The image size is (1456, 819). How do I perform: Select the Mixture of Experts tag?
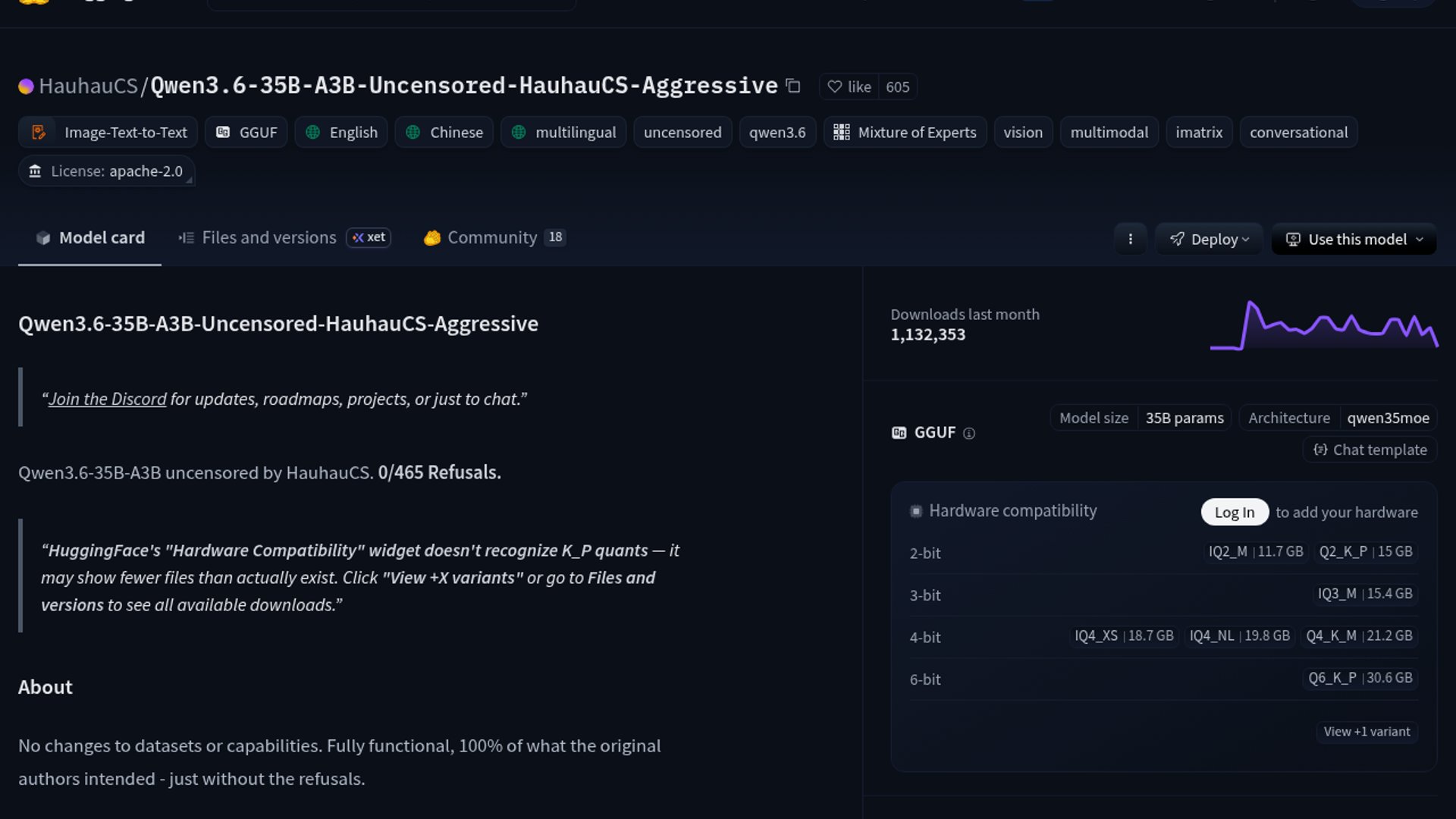pyautogui.click(x=905, y=132)
